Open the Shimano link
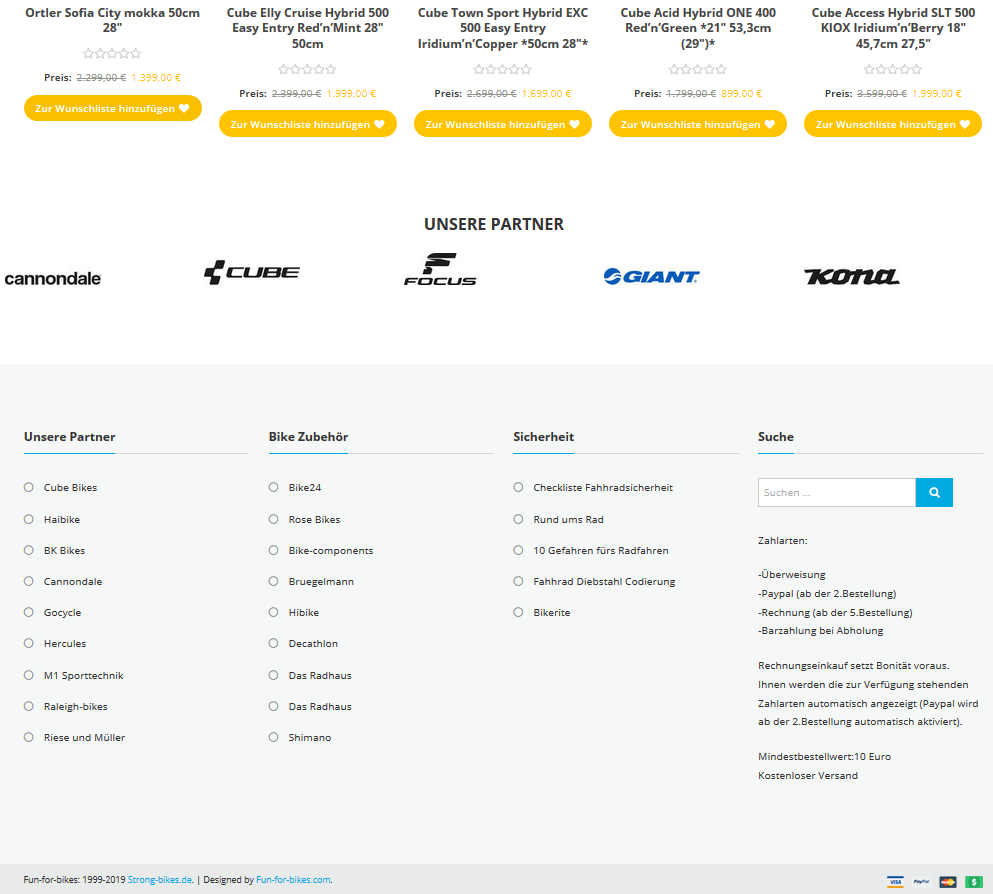993x894 pixels. tap(310, 738)
